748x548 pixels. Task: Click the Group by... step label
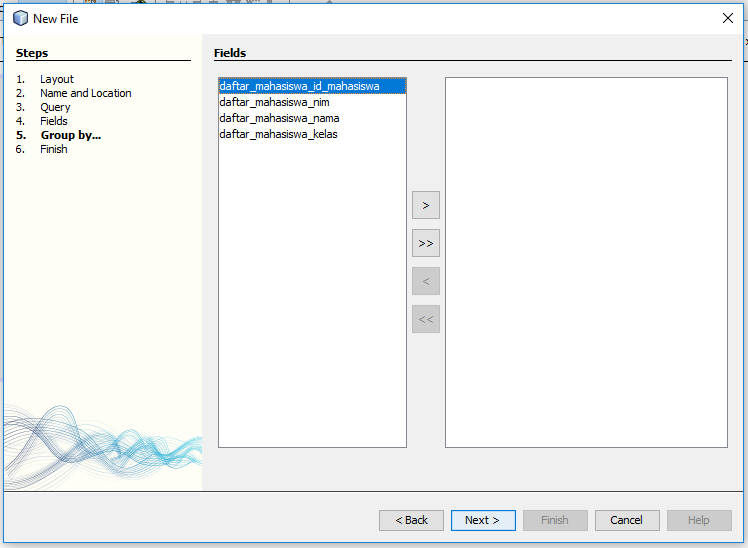pos(71,135)
